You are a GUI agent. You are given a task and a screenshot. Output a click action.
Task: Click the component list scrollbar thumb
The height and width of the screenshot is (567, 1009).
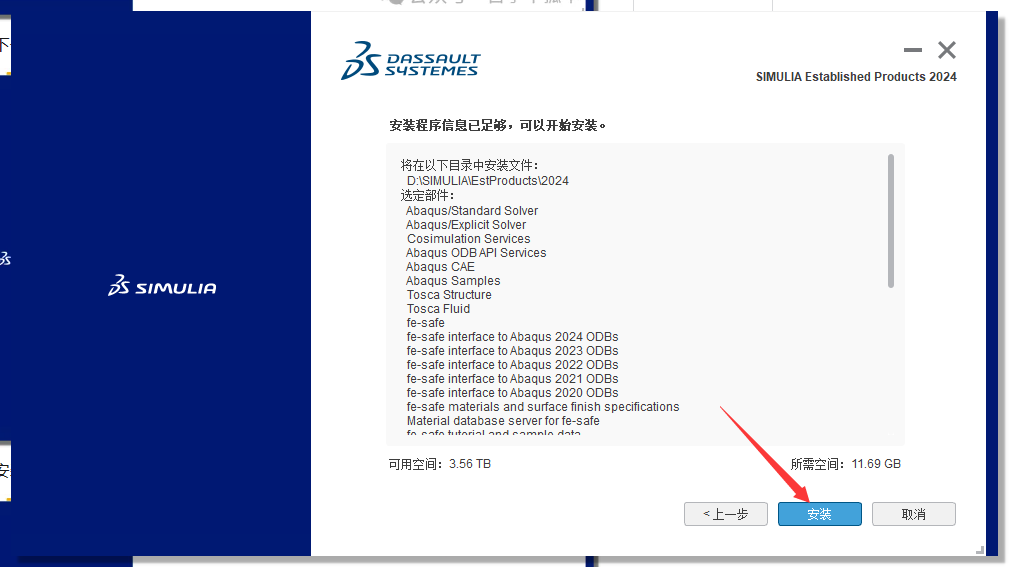point(891,221)
